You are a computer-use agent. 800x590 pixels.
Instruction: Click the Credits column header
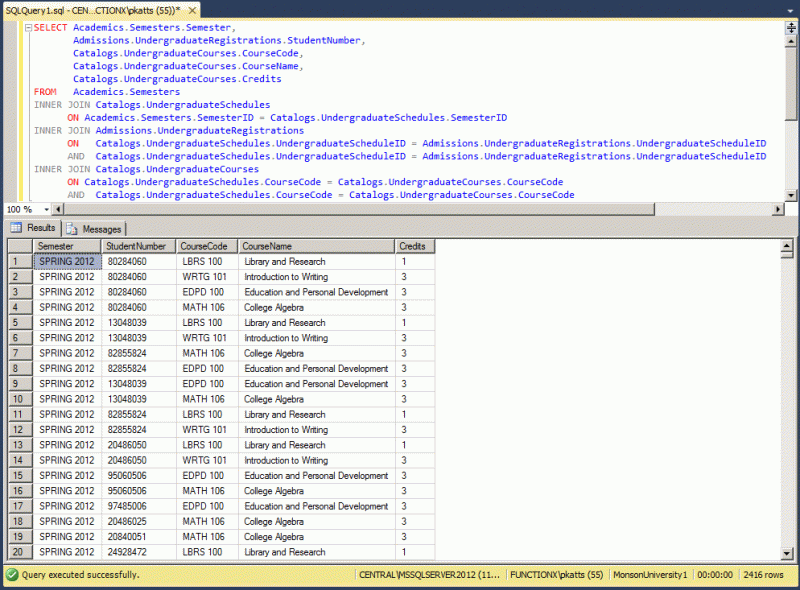[414, 246]
